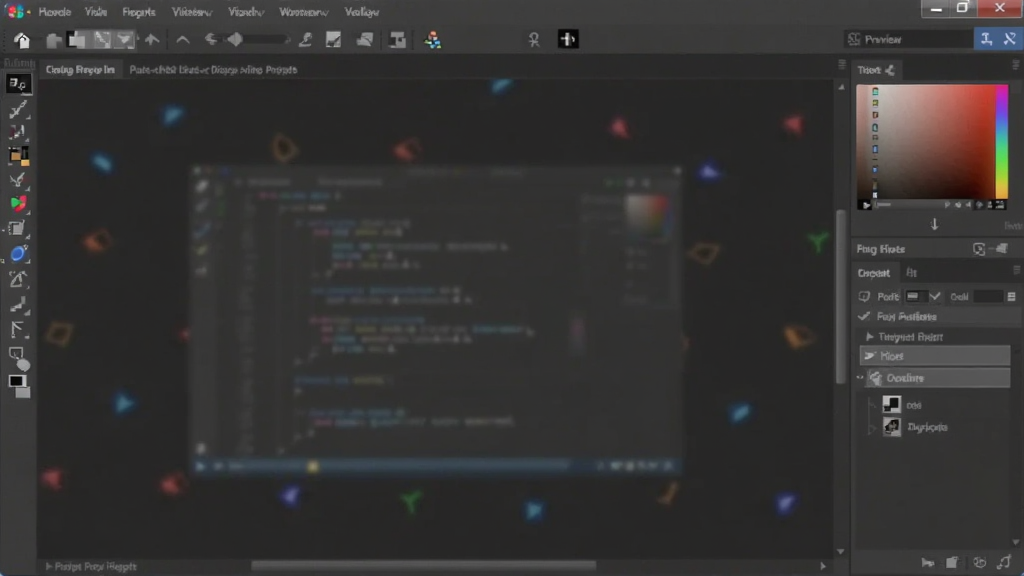1024x576 pixels.
Task: Click the home icon in the top toolbar
Action: click(22, 40)
